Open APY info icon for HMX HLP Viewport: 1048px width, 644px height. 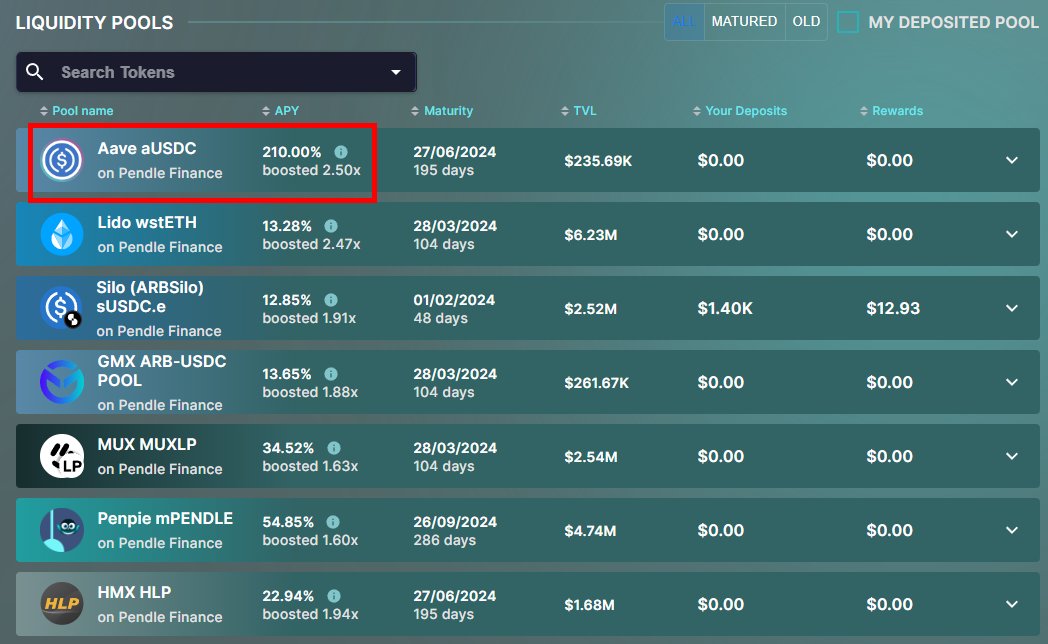(x=334, y=596)
